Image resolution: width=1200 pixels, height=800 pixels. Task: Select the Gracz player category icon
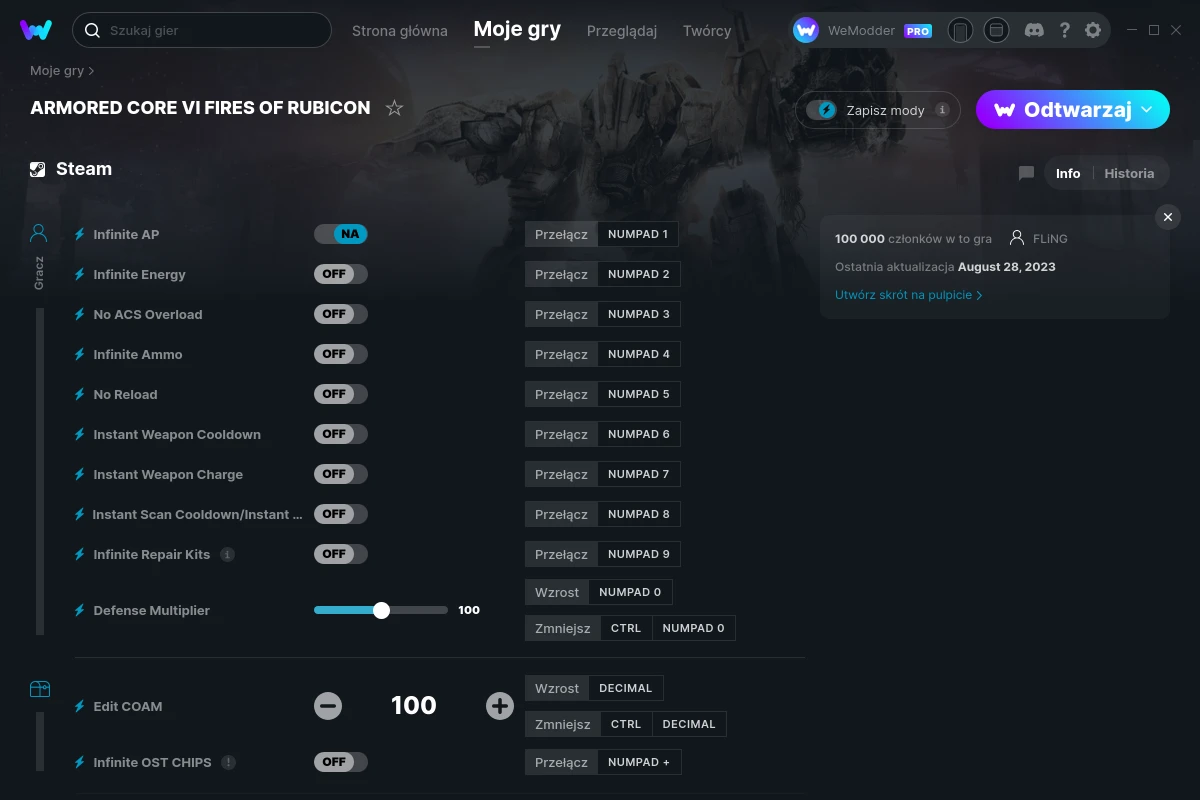(39, 234)
